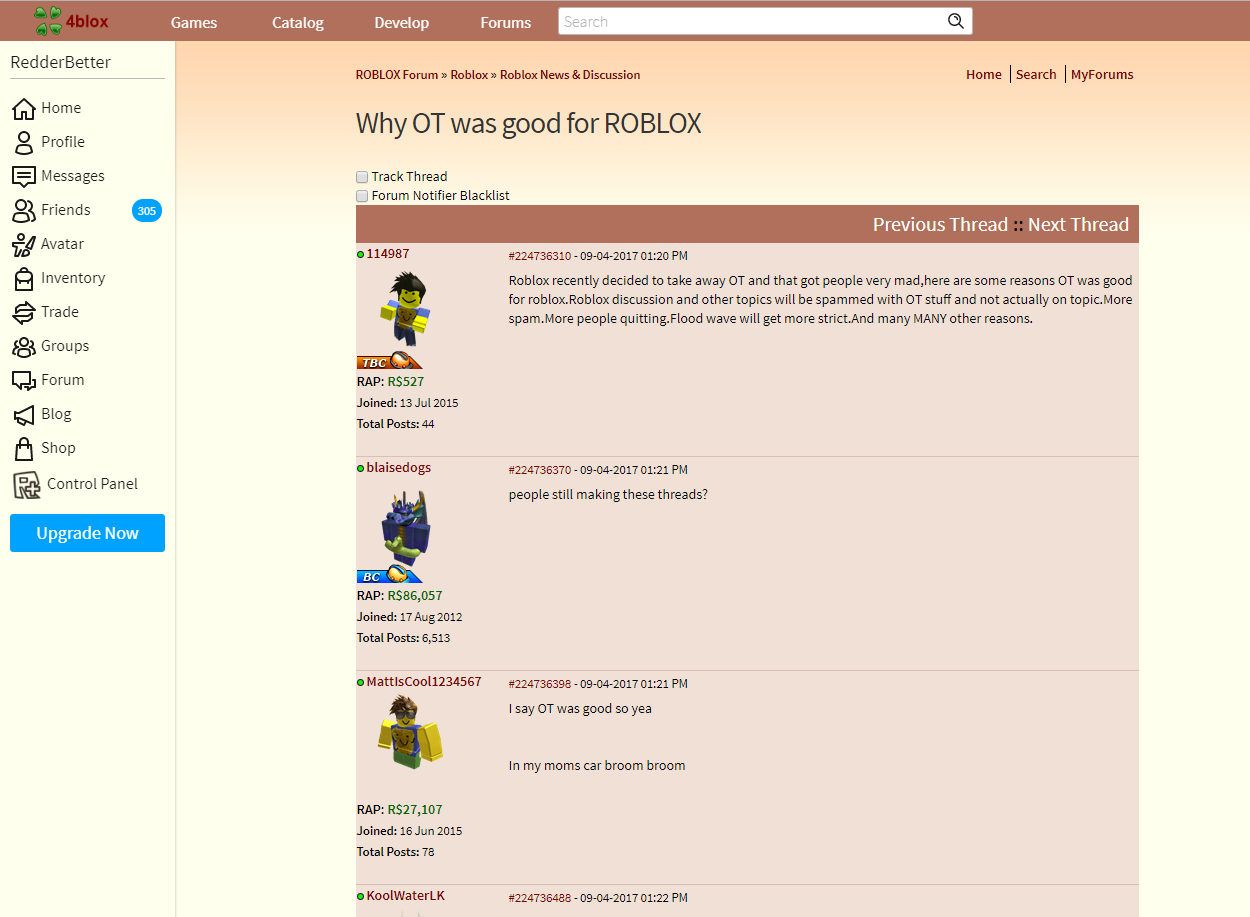Open KoolWaterLK profile name link
The image size is (1250, 917).
(405, 896)
